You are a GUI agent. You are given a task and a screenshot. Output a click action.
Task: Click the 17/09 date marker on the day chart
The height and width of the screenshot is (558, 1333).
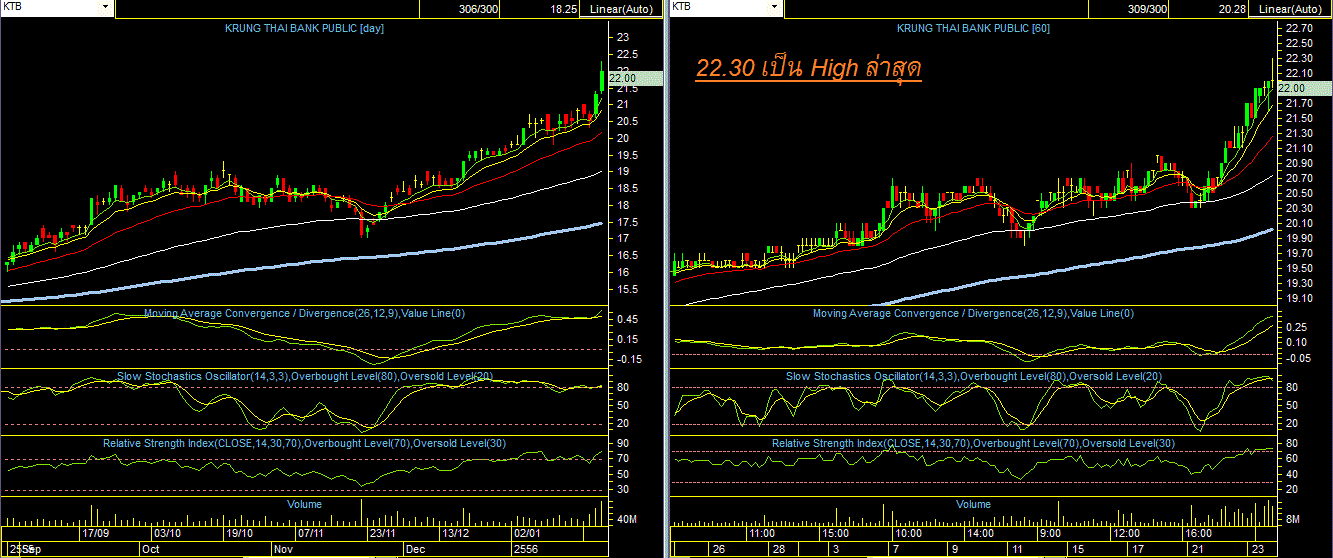point(96,535)
